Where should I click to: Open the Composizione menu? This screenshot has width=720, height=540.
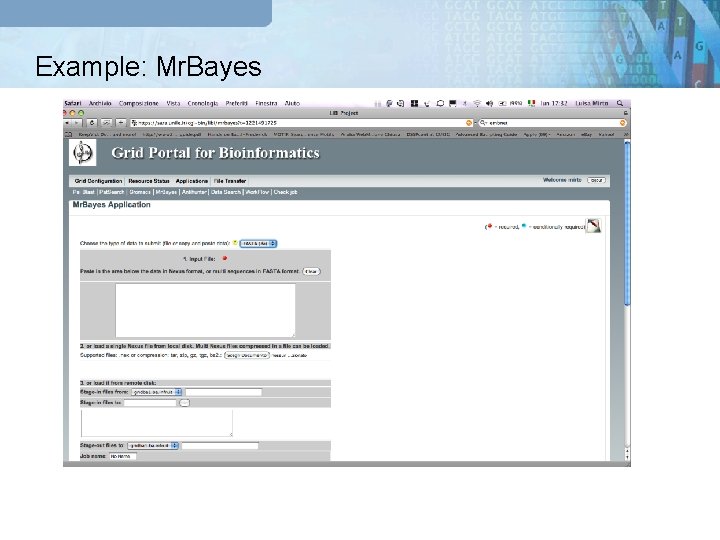139,103
